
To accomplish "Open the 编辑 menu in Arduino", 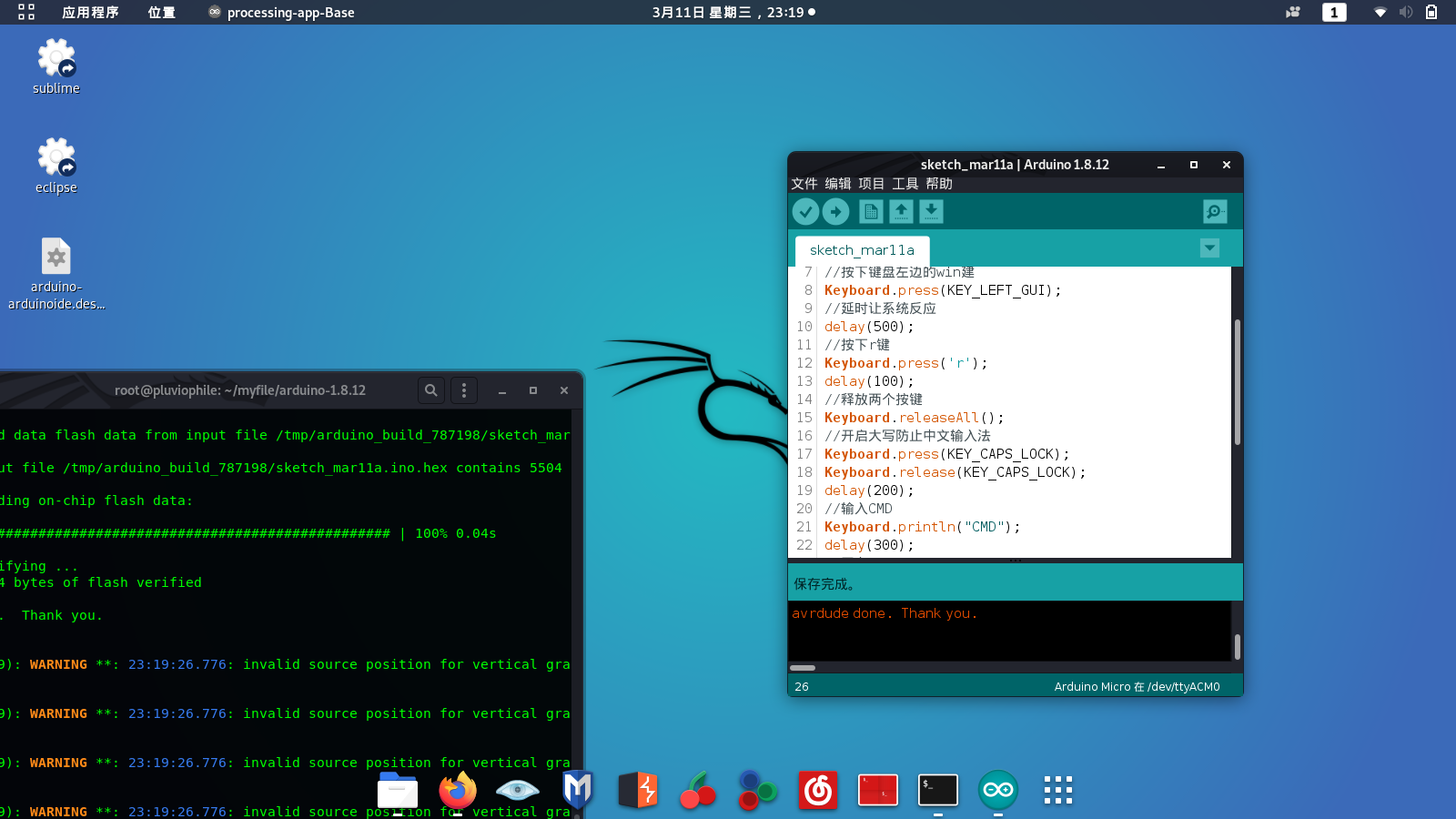I will pyautogui.click(x=838, y=184).
